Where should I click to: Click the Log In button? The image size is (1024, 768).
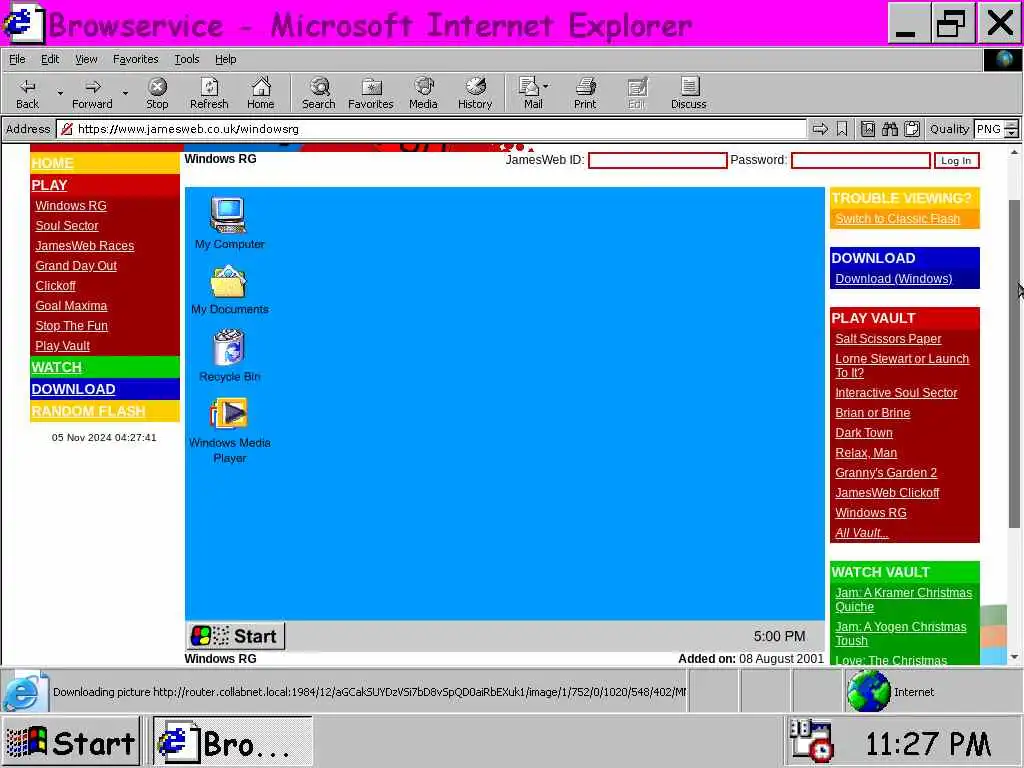point(956,161)
